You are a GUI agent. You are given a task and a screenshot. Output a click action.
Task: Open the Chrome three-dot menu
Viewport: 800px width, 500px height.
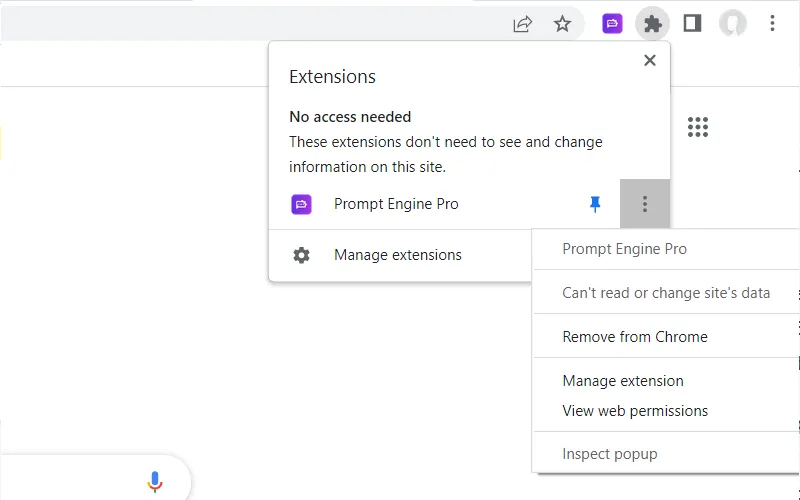click(772, 24)
